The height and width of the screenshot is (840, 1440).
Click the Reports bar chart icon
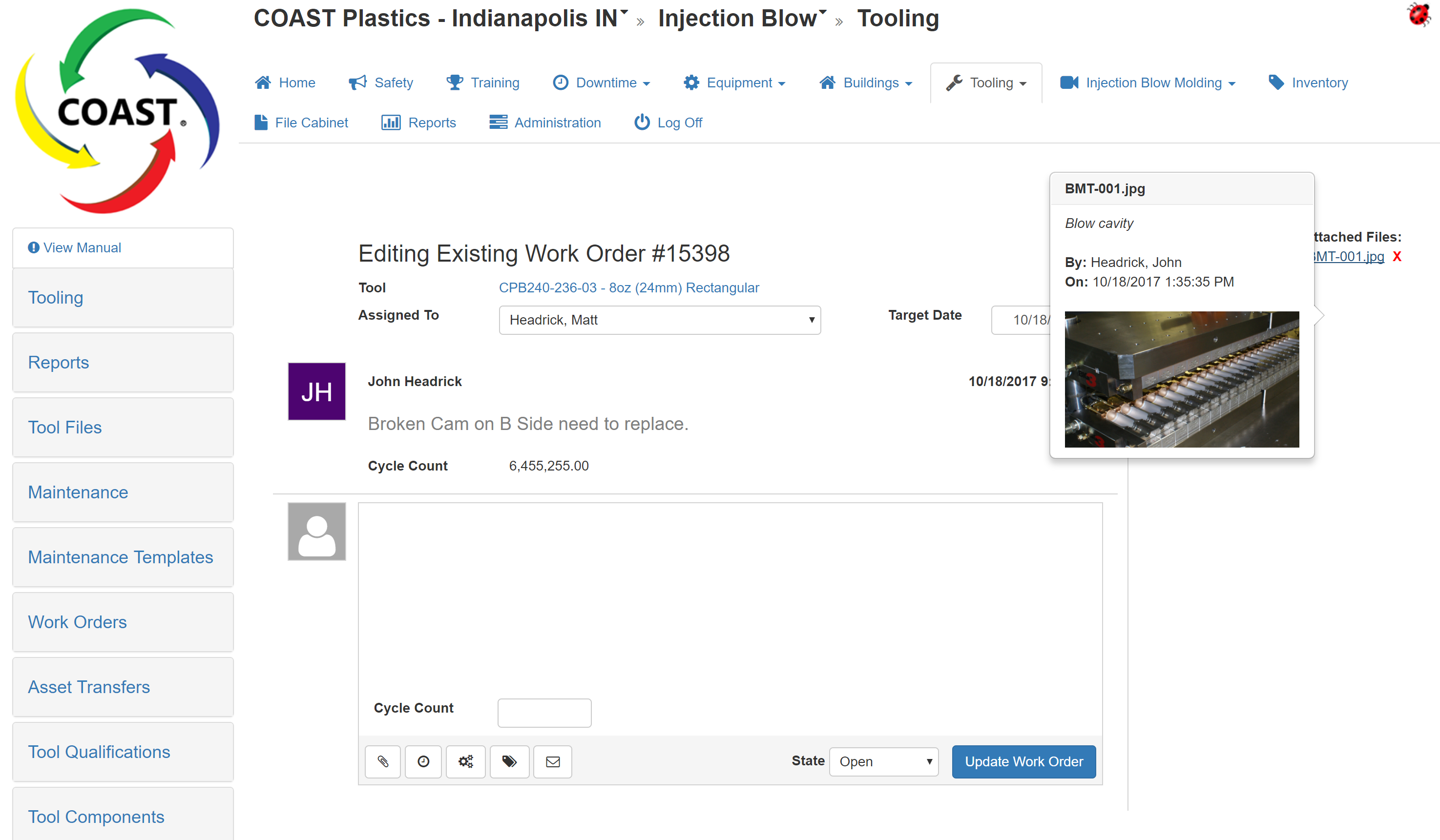[x=391, y=122]
